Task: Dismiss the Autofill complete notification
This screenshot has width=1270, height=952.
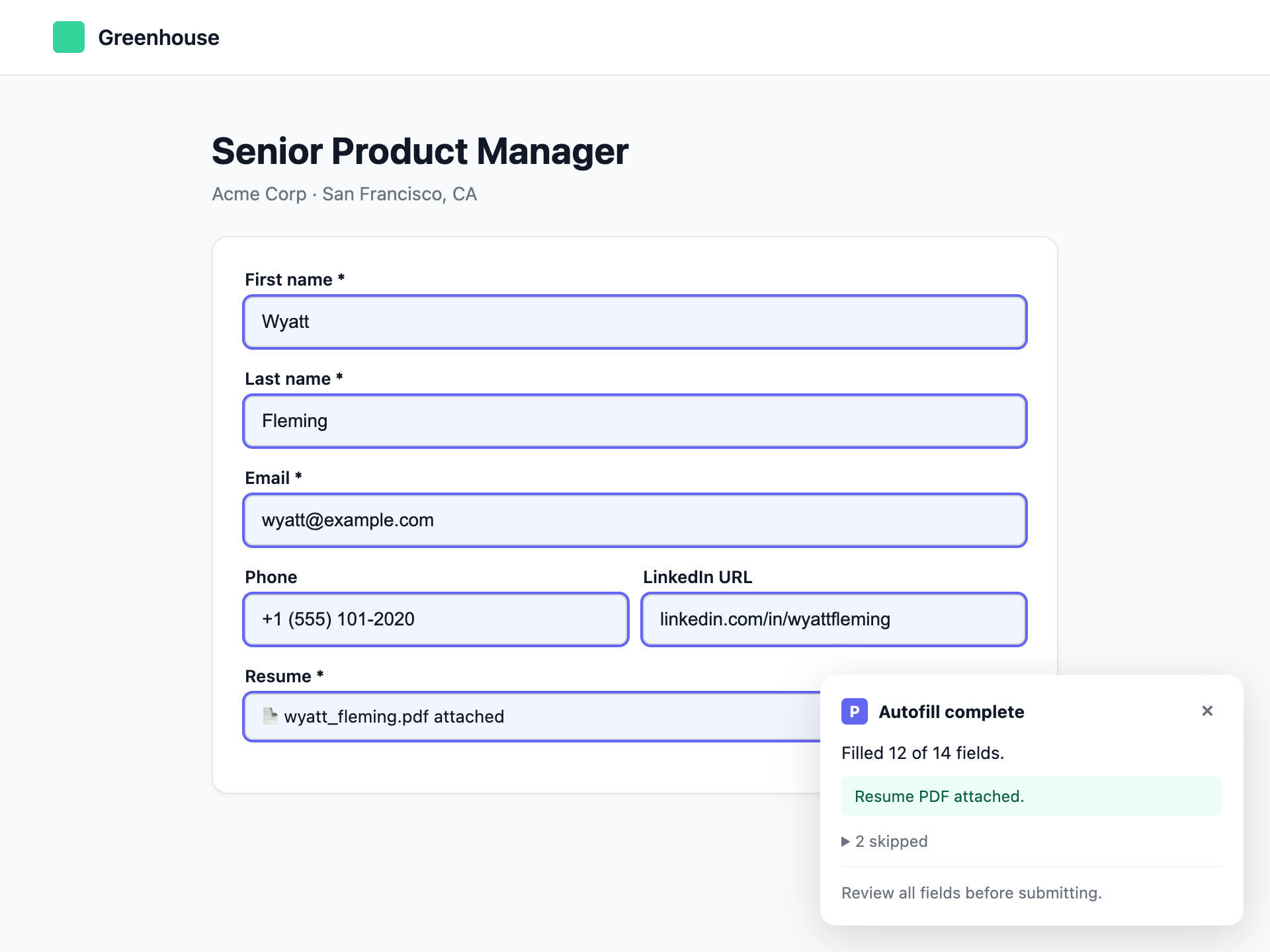Action: point(1207,711)
